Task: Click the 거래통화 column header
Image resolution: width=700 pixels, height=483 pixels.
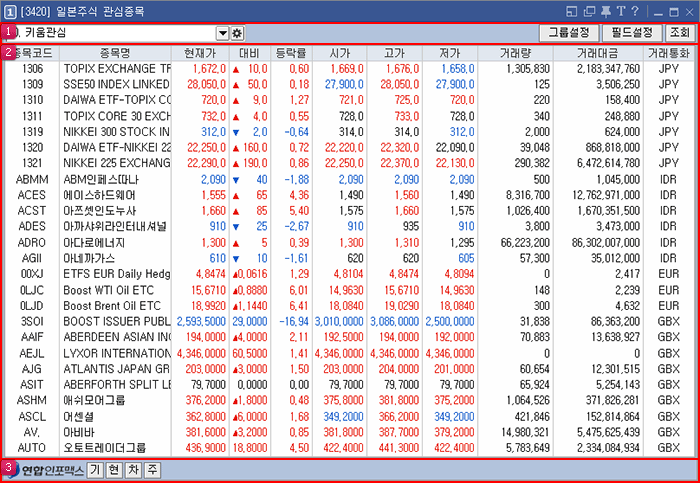Action: pyautogui.click(x=669, y=53)
